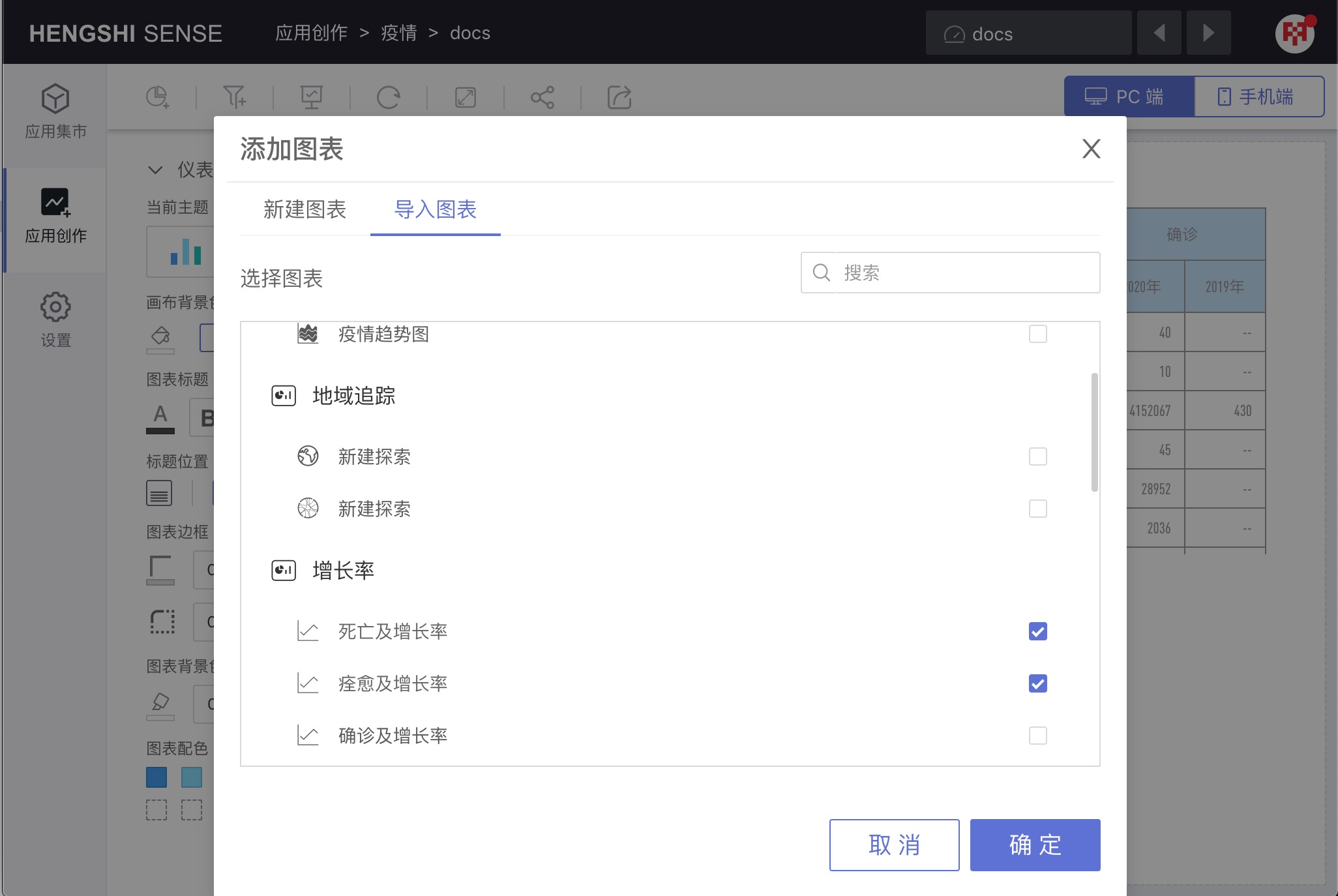Click the refresh toolbar icon

389,97
